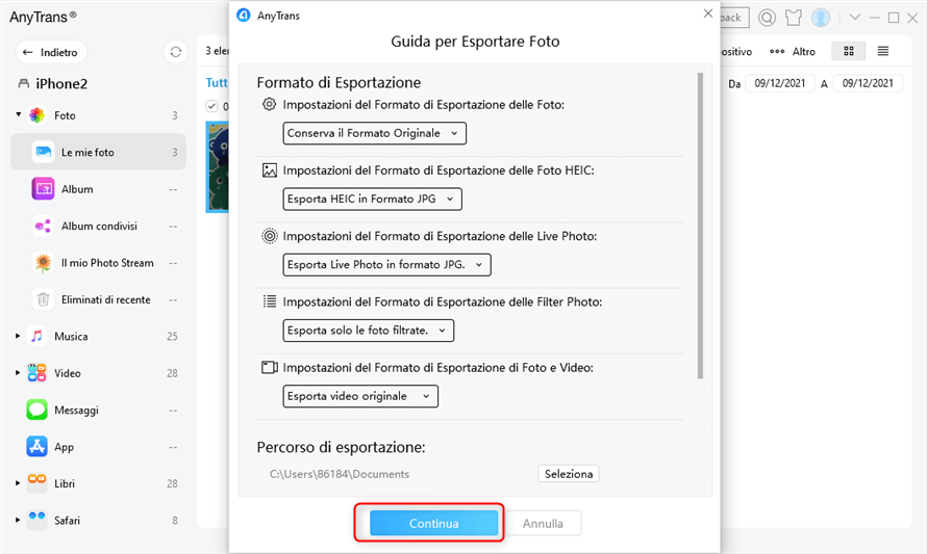Click the user account avatar icon

click(x=821, y=18)
